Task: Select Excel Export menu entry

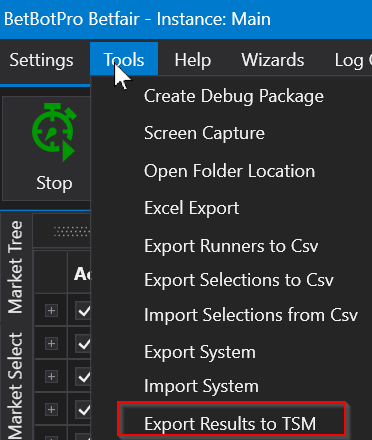Action: pos(192,208)
